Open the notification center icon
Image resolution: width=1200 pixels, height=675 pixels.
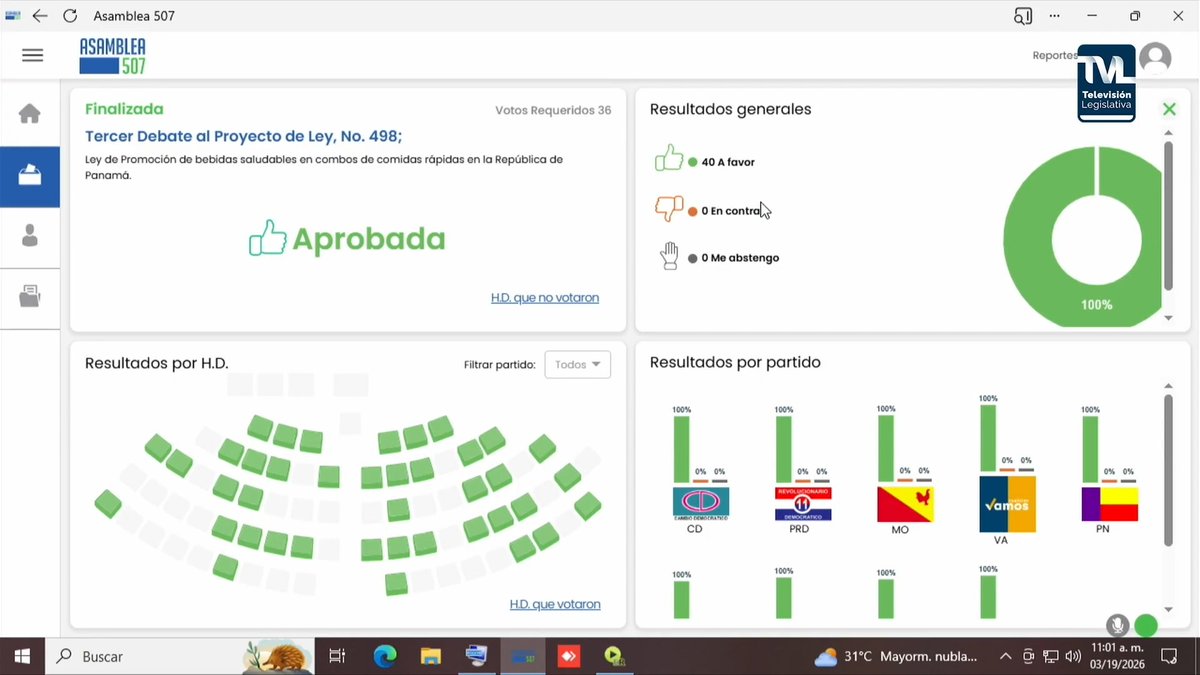(1169, 657)
